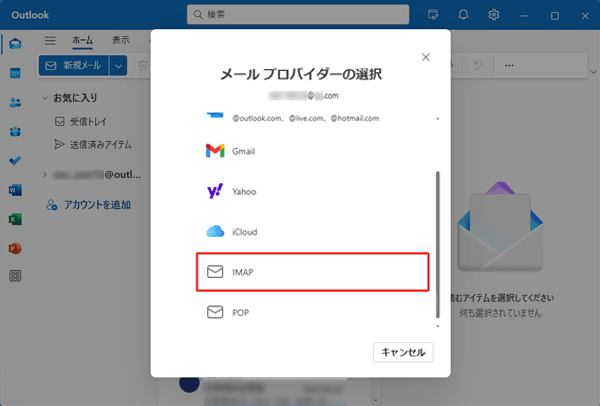The image size is (600, 406).
Task: Open Calendar in the Outlook sidebar
Action: coord(15,73)
